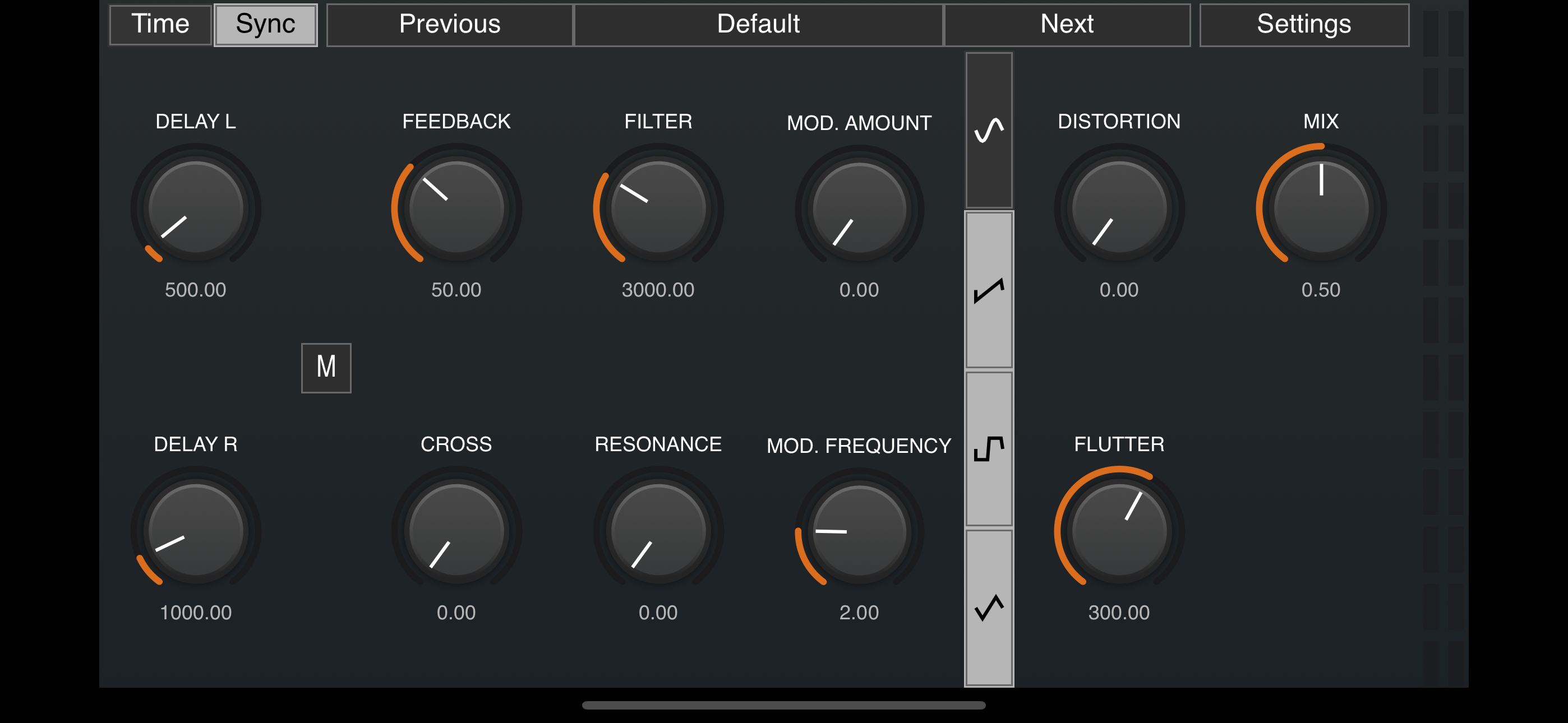
Task: Load the Previous preset
Action: pos(450,24)
